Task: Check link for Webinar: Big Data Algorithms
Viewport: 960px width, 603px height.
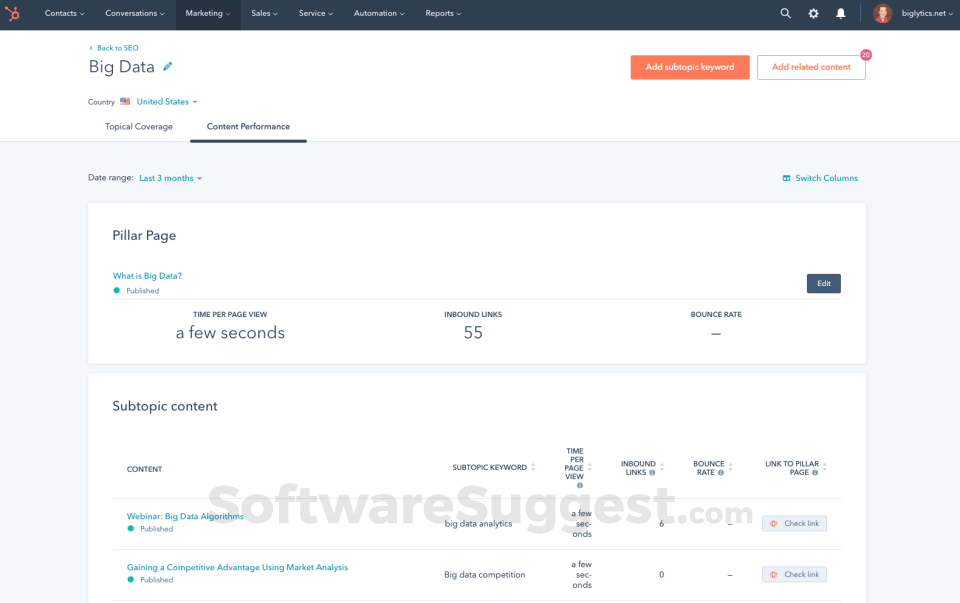Action: click(x=794, y=523)
